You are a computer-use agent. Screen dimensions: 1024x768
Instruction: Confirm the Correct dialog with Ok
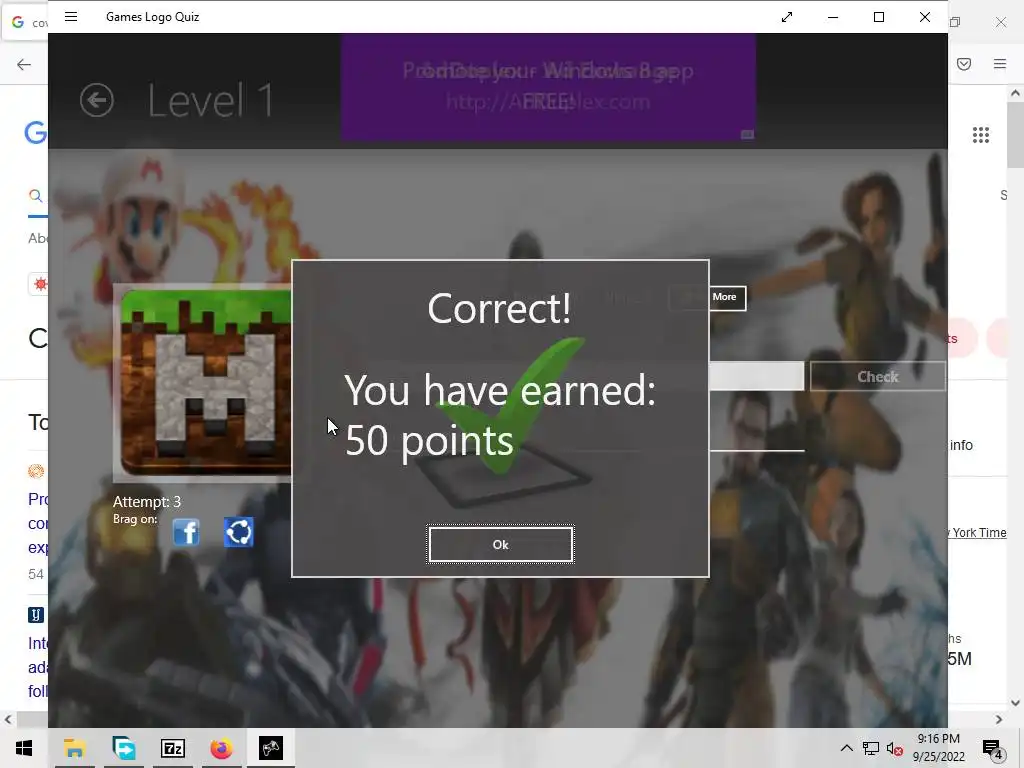point(501,544)
